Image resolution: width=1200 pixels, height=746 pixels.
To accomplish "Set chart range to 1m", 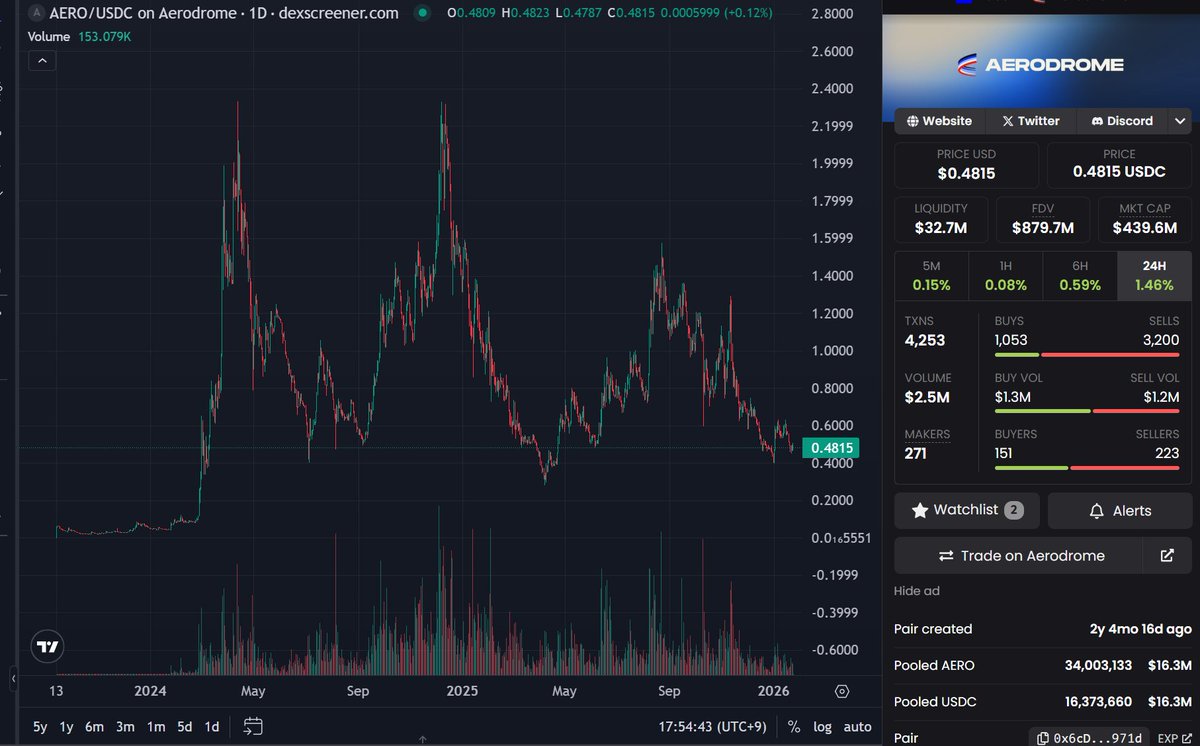I will point(156,727).
